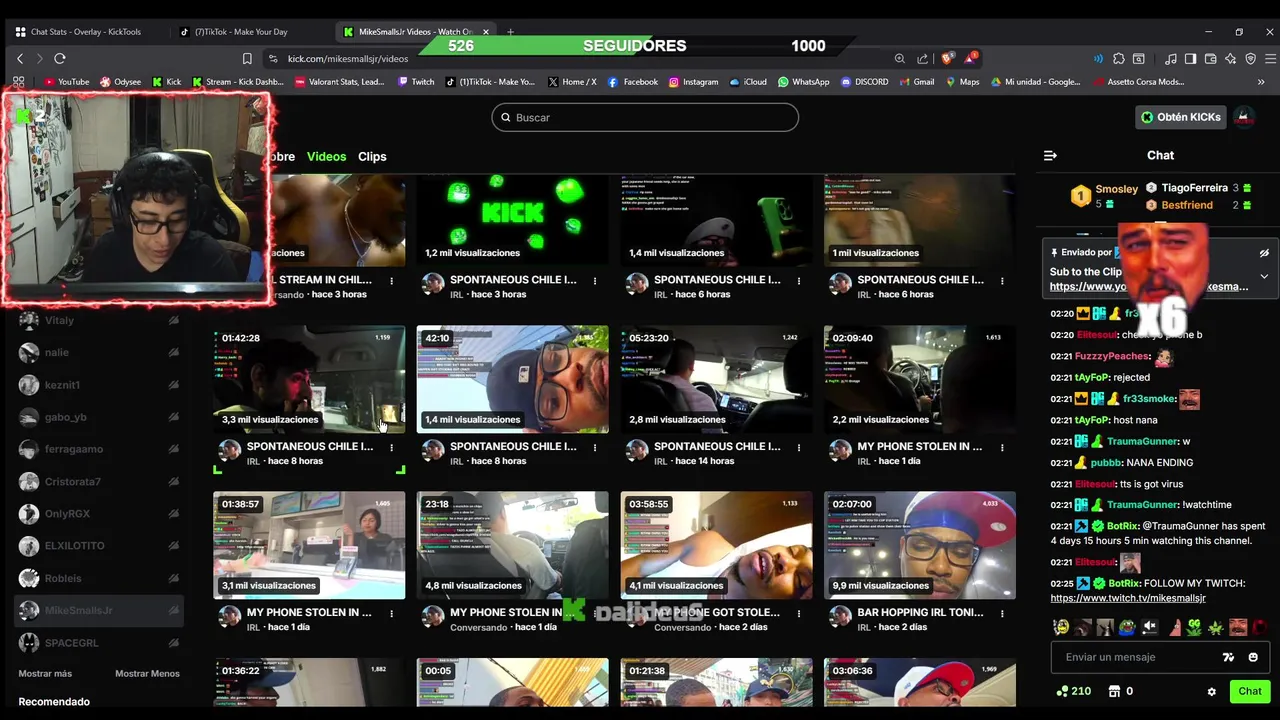Insert the GG plant quick emote
The width and height of the screenshot is (1280, 720).
1194,628
